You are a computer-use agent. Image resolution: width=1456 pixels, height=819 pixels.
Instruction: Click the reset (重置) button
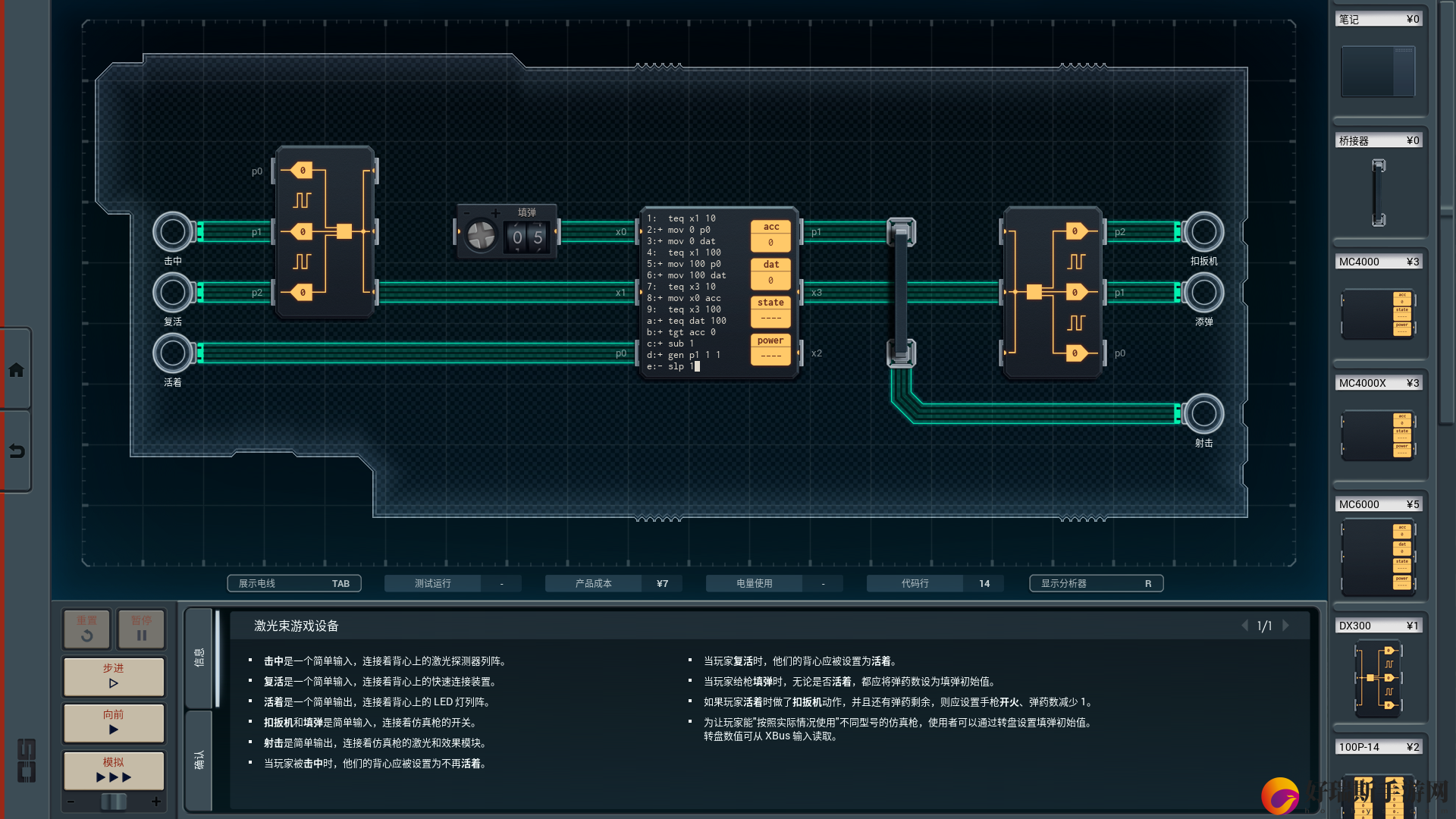pyautogui.click(x=86, y=629)
